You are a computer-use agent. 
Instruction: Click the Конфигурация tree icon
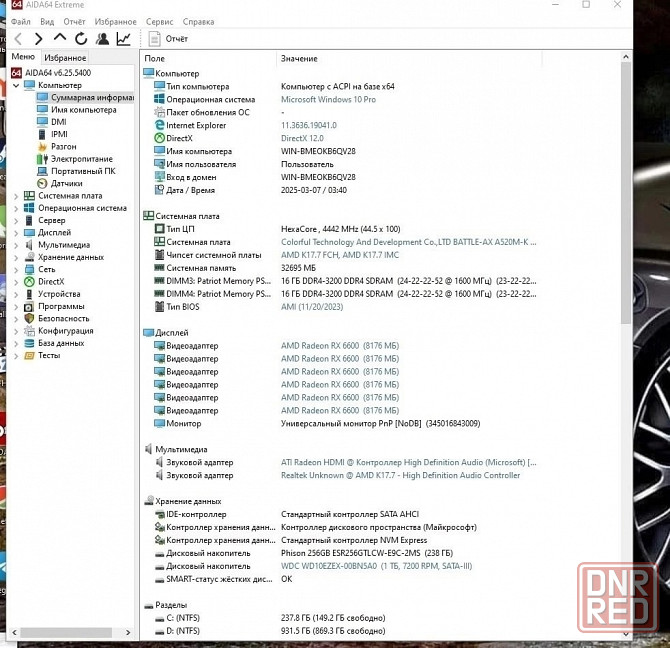click(x=29, y=331)
